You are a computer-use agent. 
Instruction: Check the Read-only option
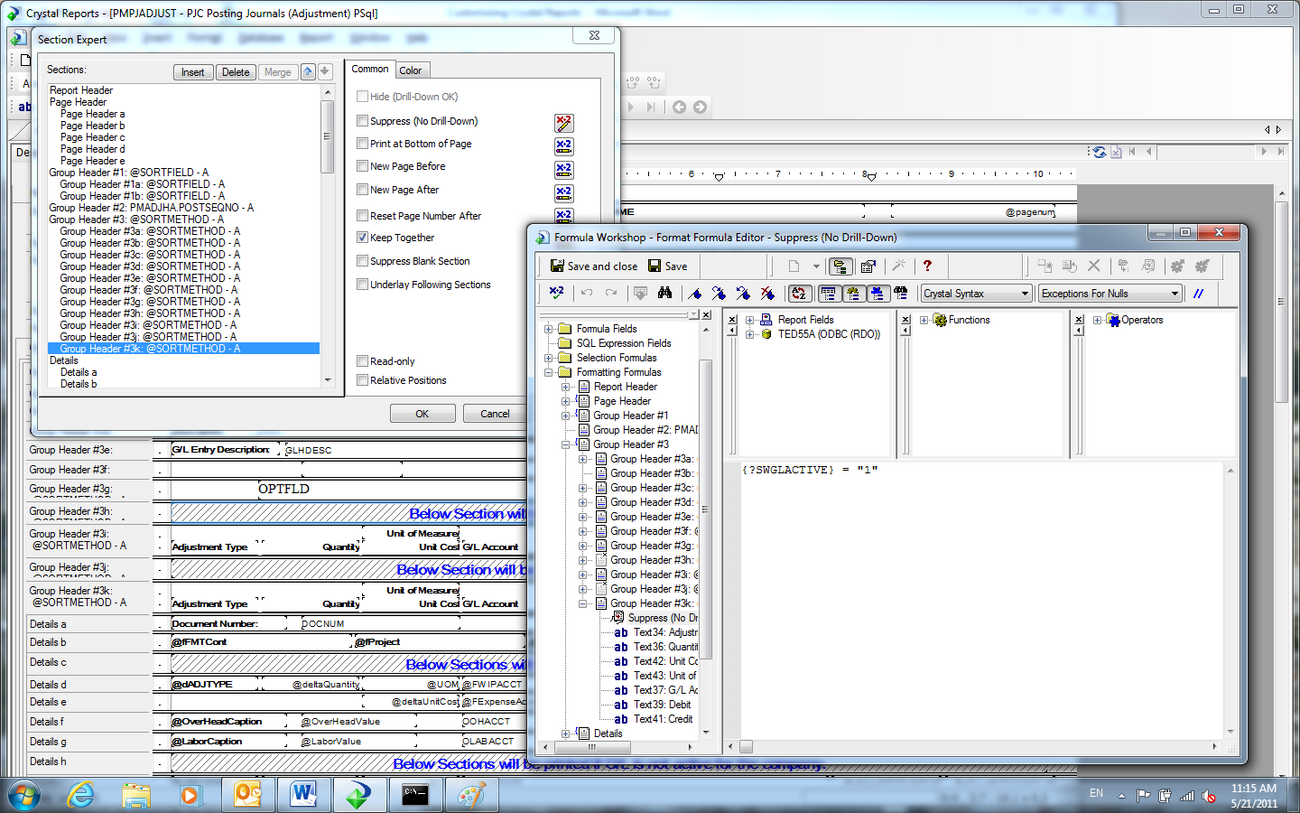point(362,361)
